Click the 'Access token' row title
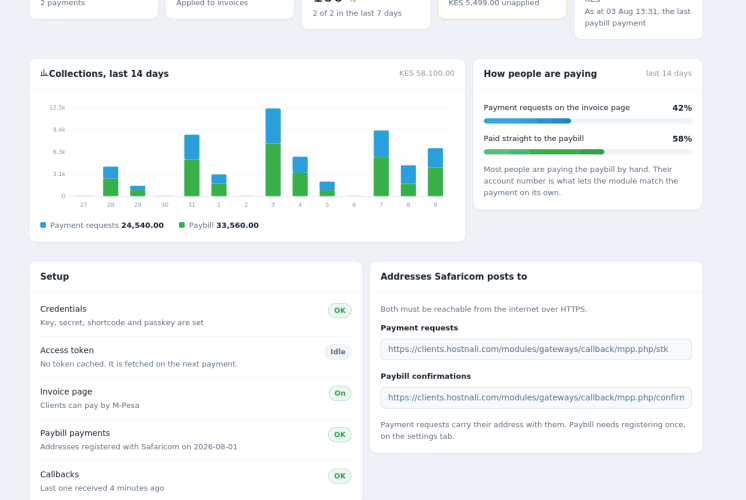 click(x=67, y=350)
